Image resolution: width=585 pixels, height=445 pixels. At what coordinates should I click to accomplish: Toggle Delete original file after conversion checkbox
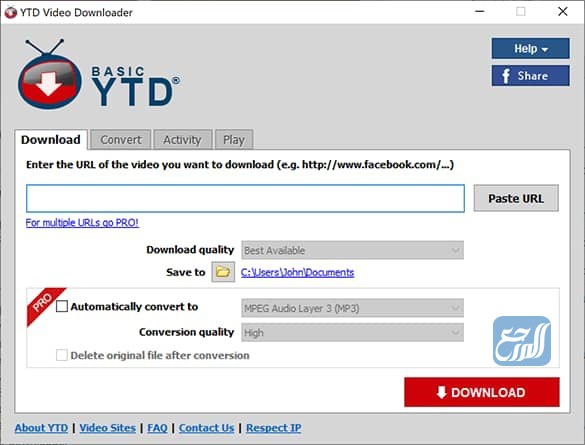[x=62, y=355]
